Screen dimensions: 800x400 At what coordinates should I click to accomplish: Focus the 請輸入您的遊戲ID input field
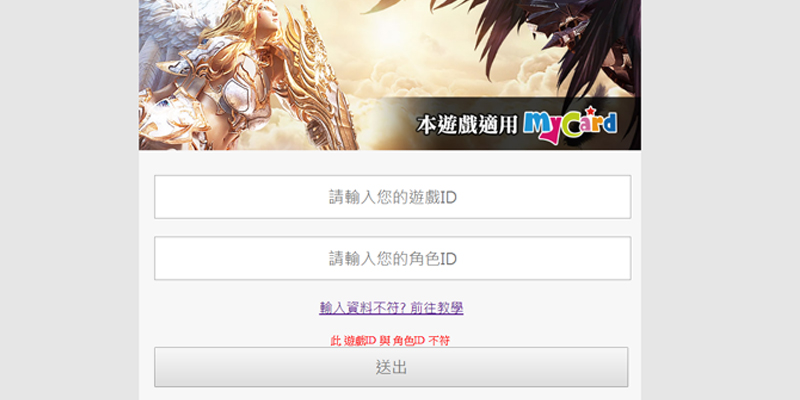coord(392,197)
